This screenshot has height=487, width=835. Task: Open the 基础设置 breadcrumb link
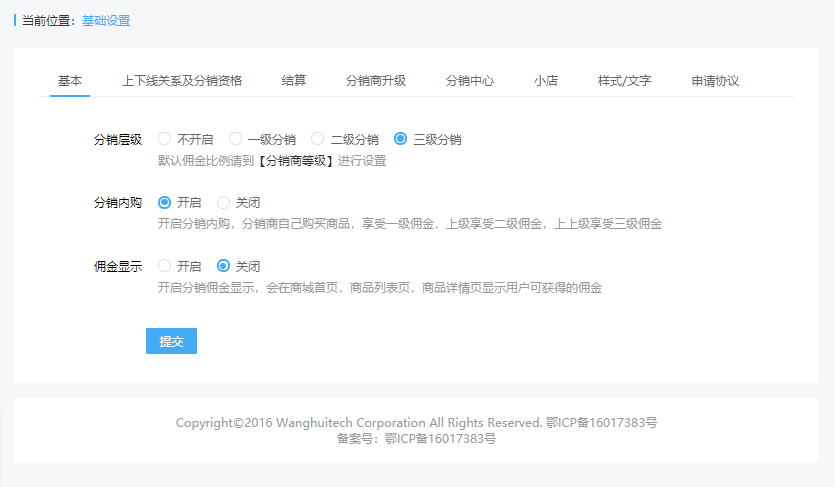point(106,21)
